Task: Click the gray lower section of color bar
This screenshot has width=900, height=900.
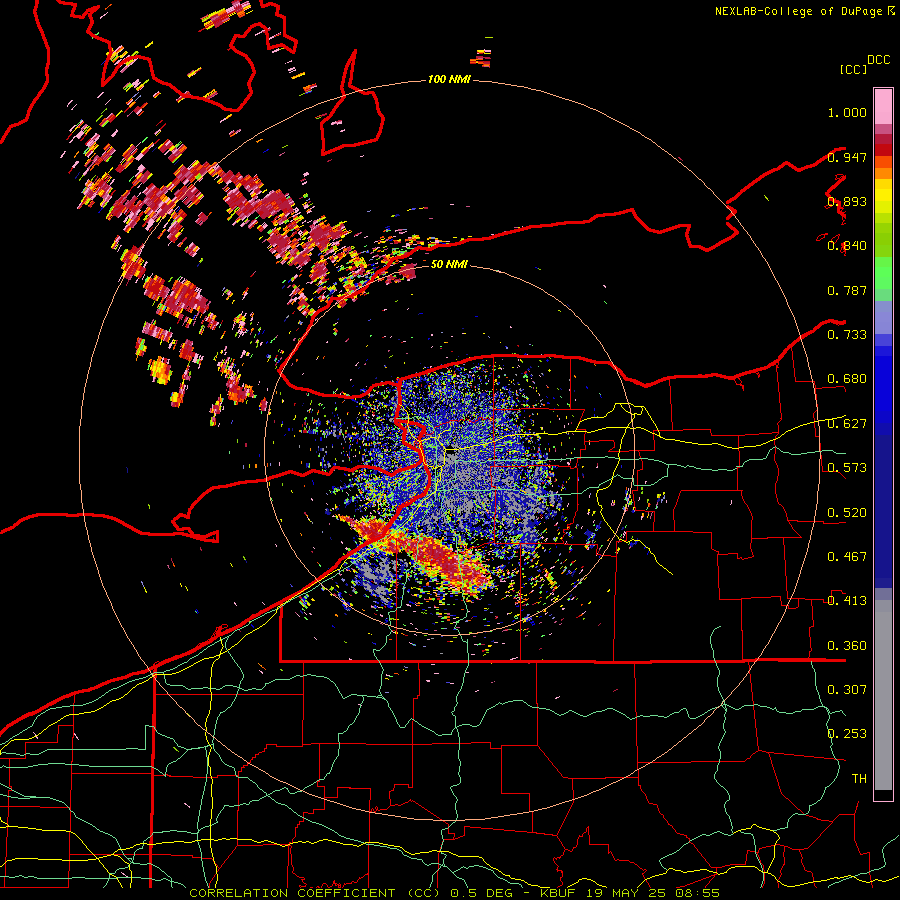Action: (x=883, y=695)
